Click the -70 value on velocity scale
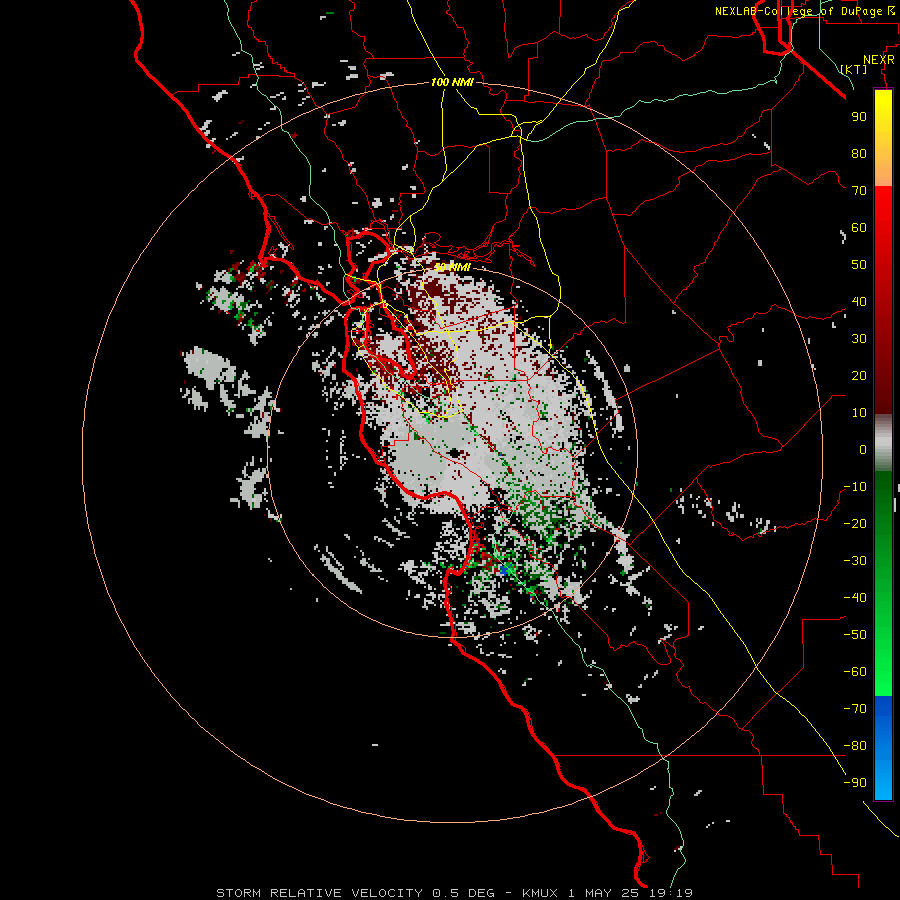This screenshot has height=900, width=900. coord(855,709)
